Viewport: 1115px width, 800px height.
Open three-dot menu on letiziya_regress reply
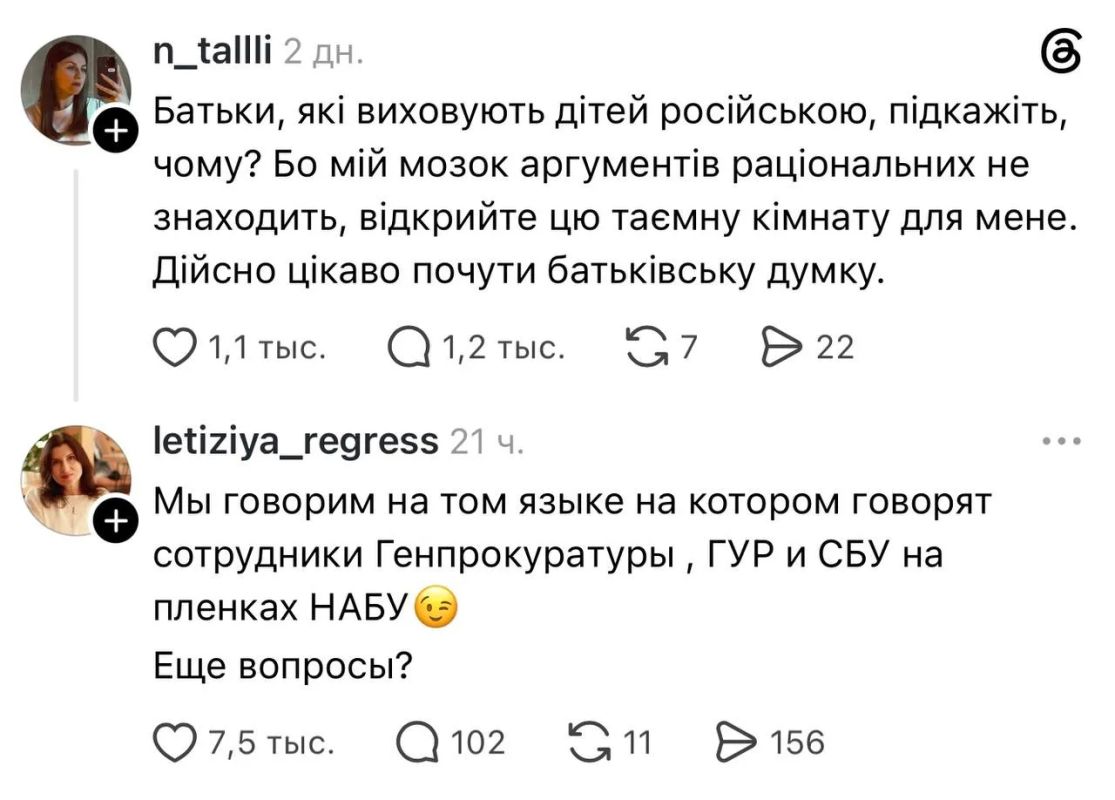pos(1062,442)
